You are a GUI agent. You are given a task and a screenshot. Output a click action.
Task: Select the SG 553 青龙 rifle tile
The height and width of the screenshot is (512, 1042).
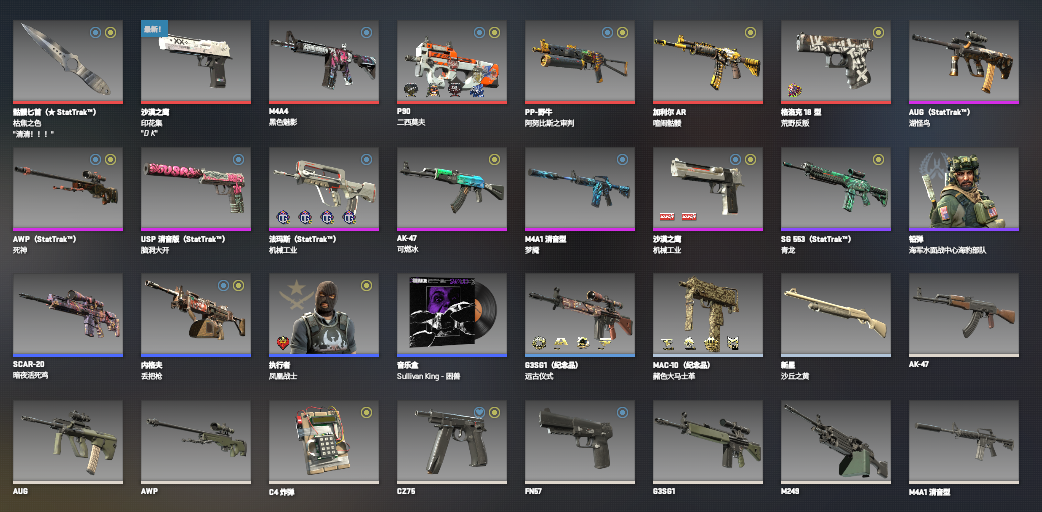836,189
